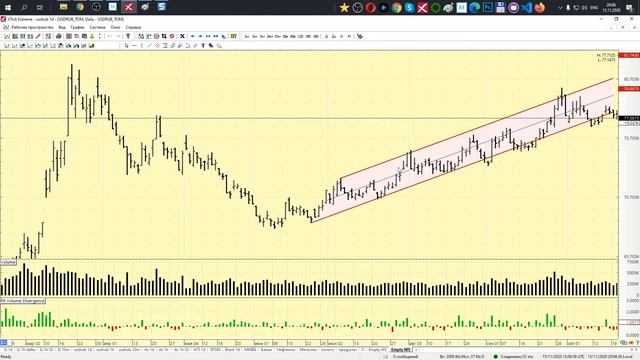Click the table grid icon before the timeframe buttons
This screenshot has width=640, height=360.
[233, 36]
